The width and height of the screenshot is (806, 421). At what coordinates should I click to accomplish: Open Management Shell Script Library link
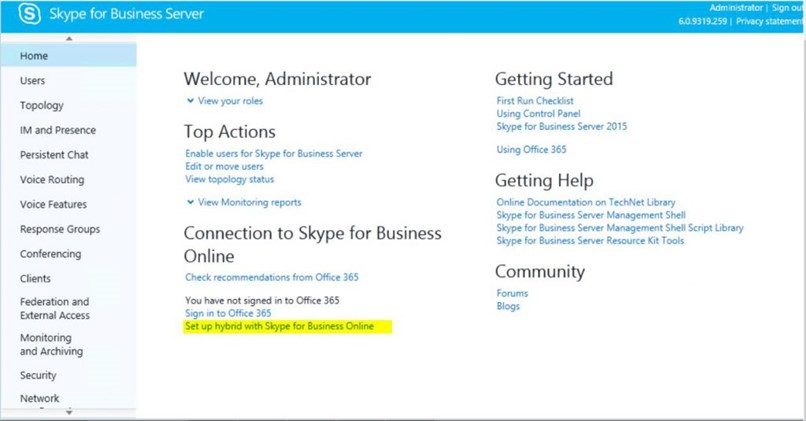coord(620,228)
